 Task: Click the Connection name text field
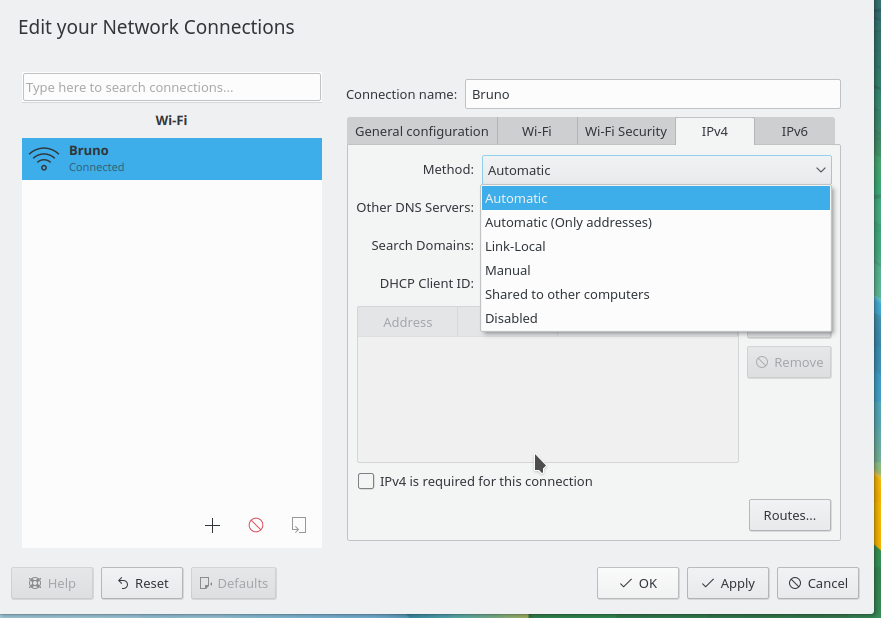pos(652,94)
